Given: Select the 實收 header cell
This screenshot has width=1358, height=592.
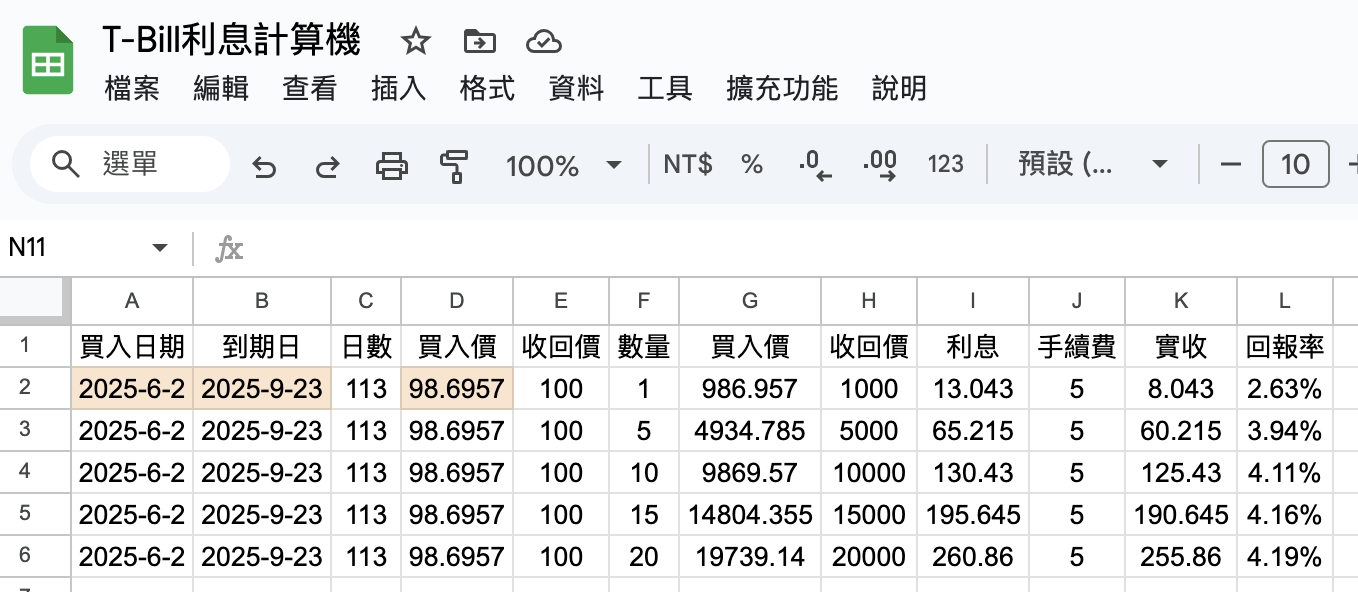Looking at the screenshot, I should (x=1181, y=346).
